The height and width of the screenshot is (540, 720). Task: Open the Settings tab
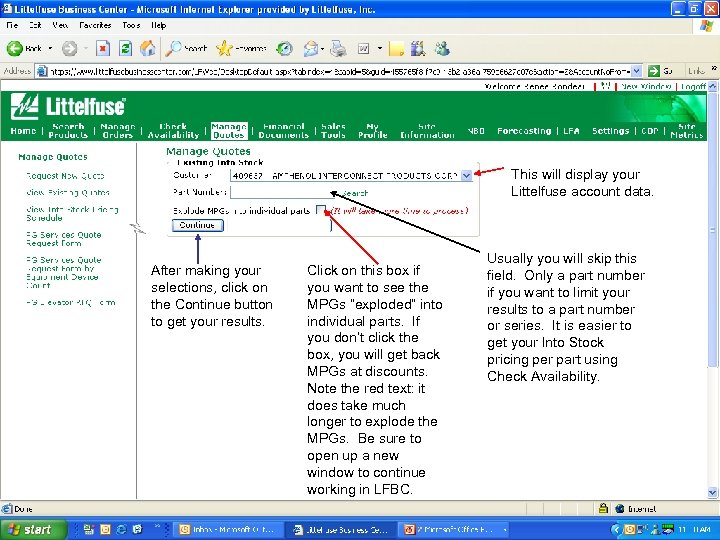pos(610,131)
